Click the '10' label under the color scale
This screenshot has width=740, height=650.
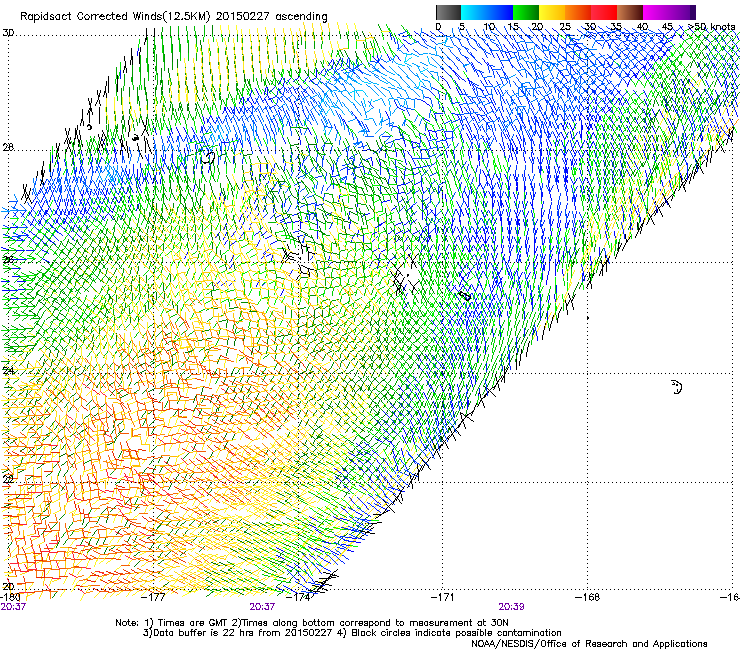pyautogui.click(x=489, y=27)
